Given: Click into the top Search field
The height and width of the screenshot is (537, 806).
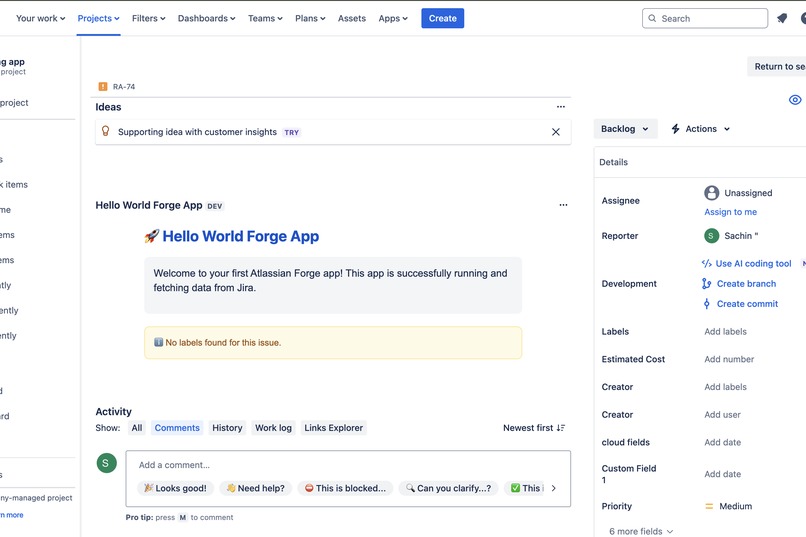Looking at the screenshot, I should click(705, 18).
